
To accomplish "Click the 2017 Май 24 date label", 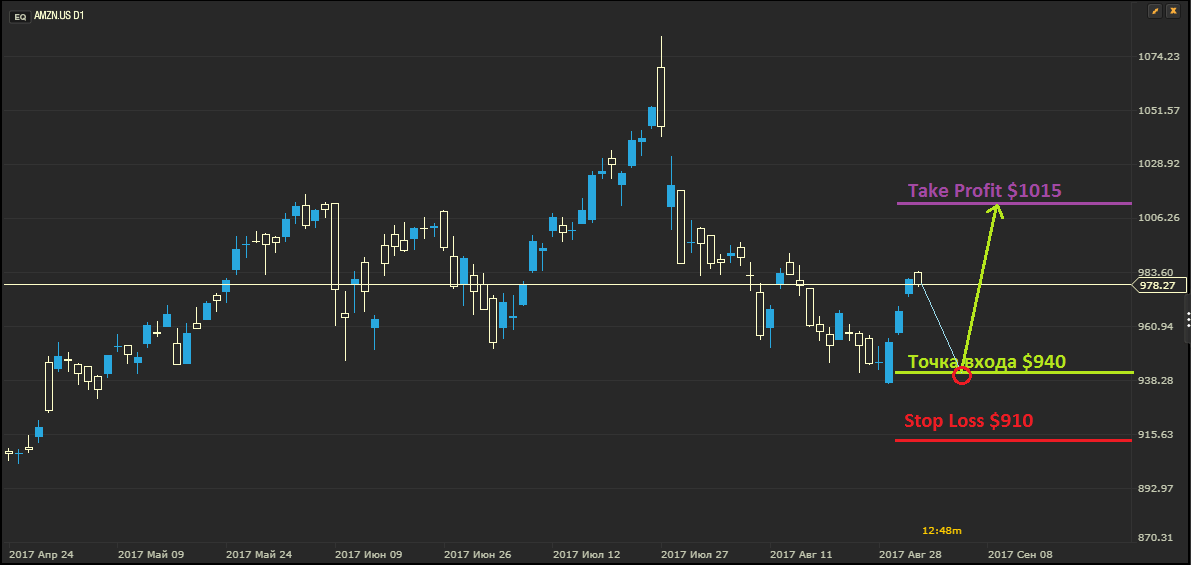I will (259, 554).
